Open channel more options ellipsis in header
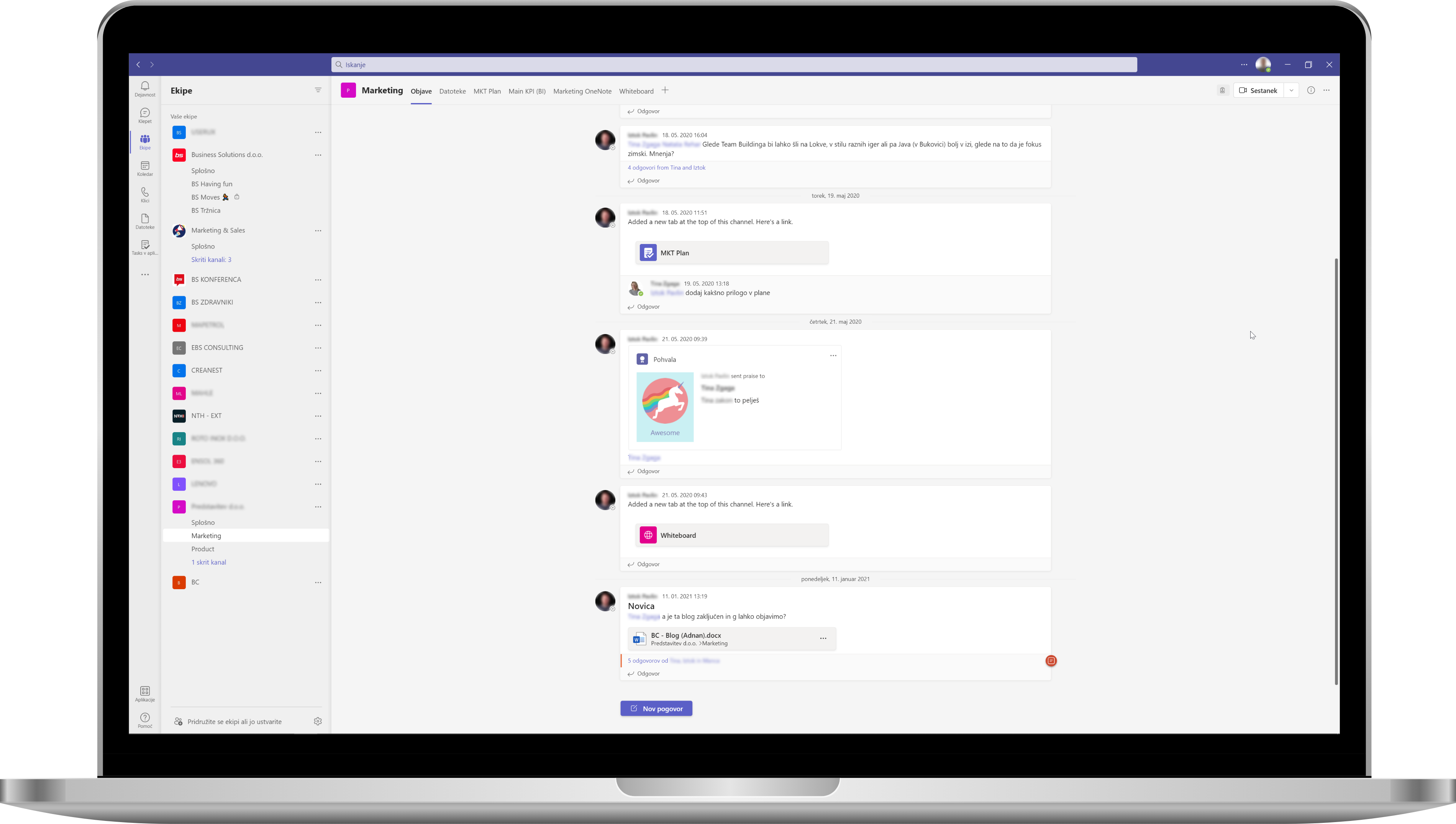1456x824 pixels. [x=1326, y=90]
